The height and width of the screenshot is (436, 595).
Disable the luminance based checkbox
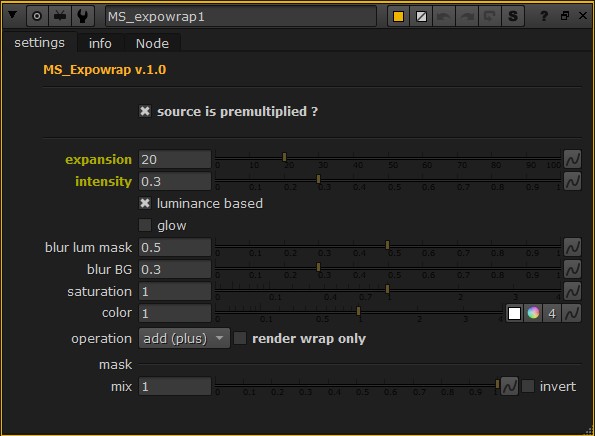coord(145,203)
